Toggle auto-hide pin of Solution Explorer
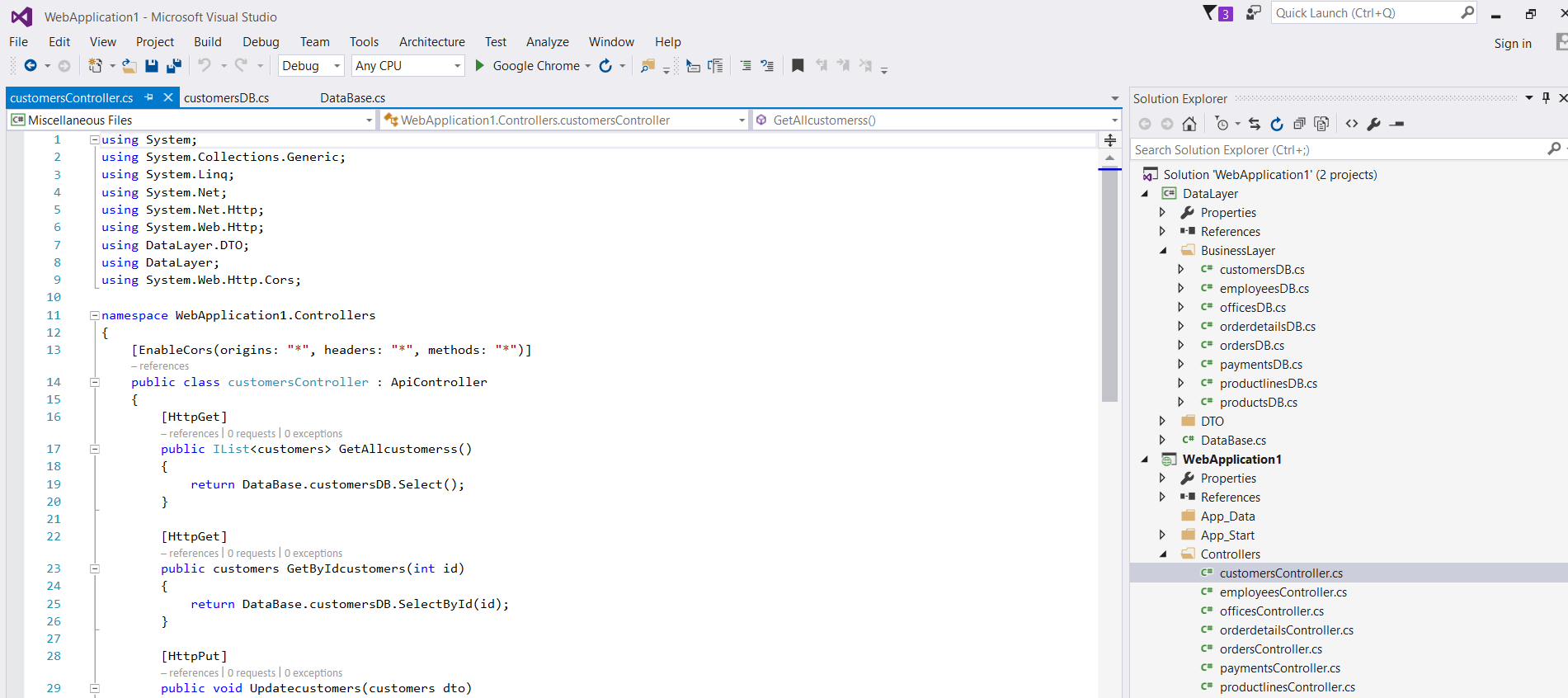Viewport: 1568px width, 698px height. 1546,98
